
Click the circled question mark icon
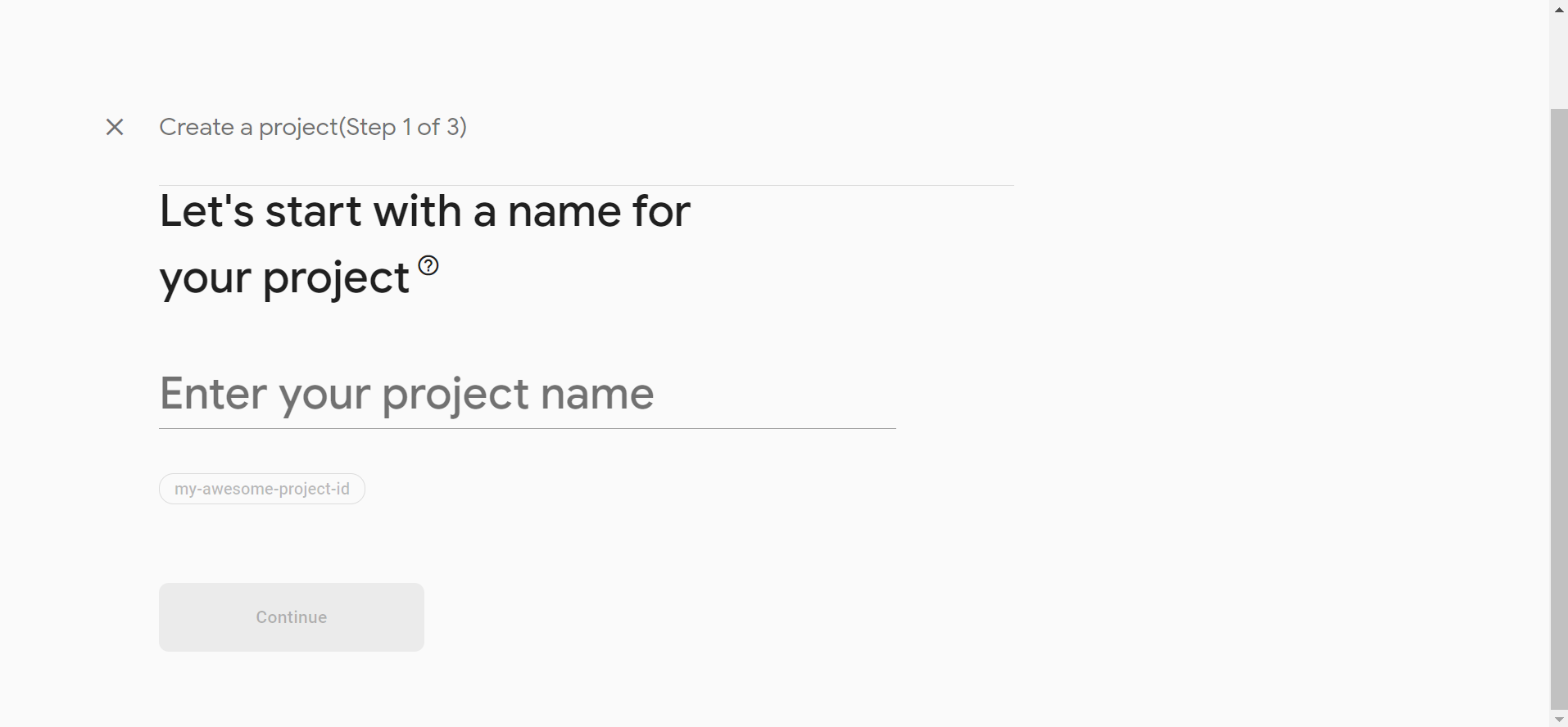(x=428, y=265)
